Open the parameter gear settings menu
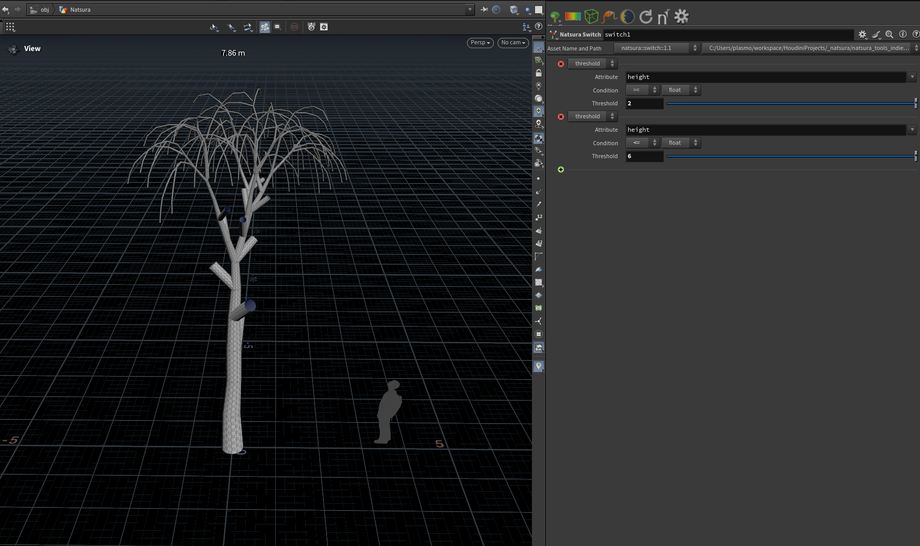This screenshot has height=546, width=920. (863, 34)
